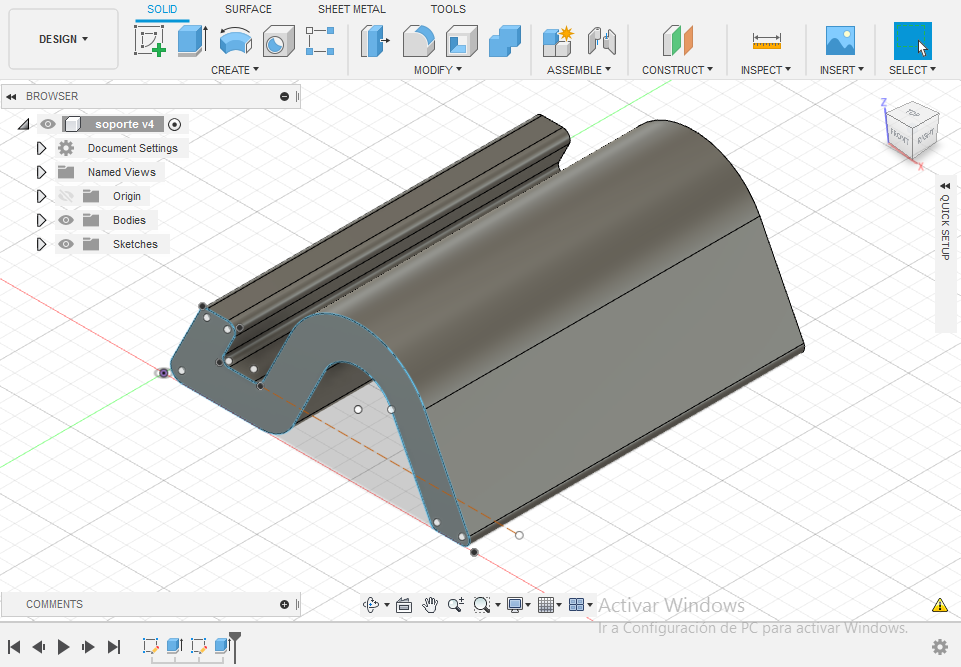Click the Zoom Window magnifier icon

[x=482, y=605]
